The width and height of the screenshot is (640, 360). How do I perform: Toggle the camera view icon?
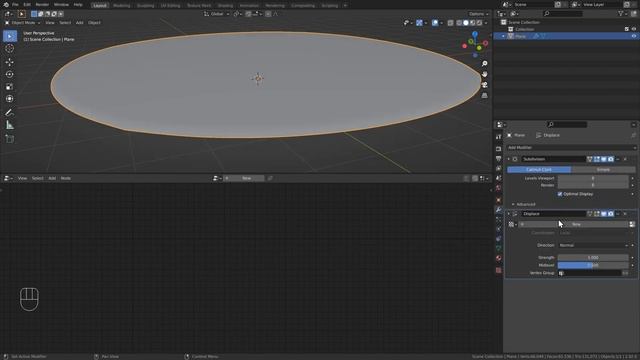[x=484, y=85]
